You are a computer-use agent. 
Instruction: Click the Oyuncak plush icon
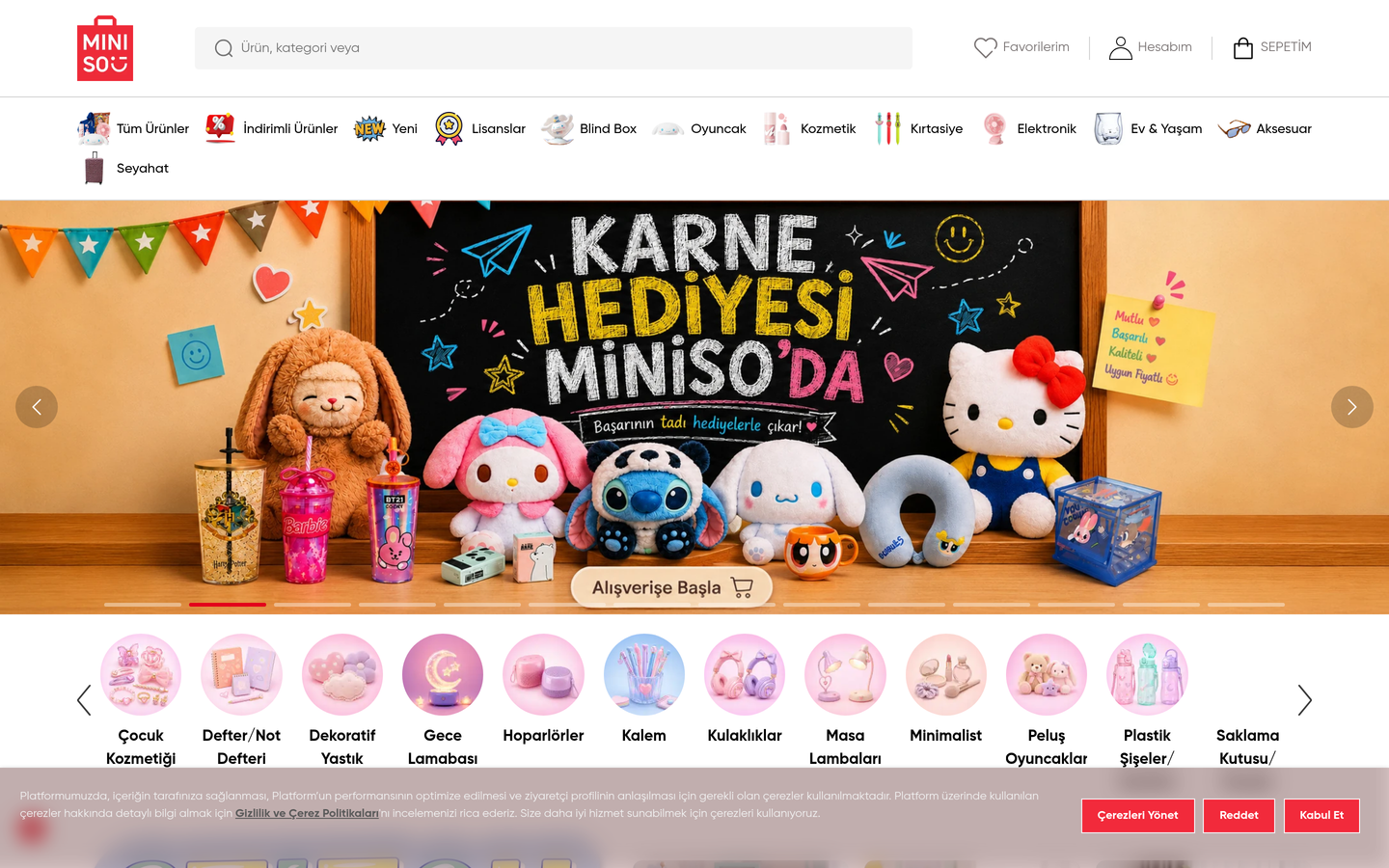[x=668, y=129]
